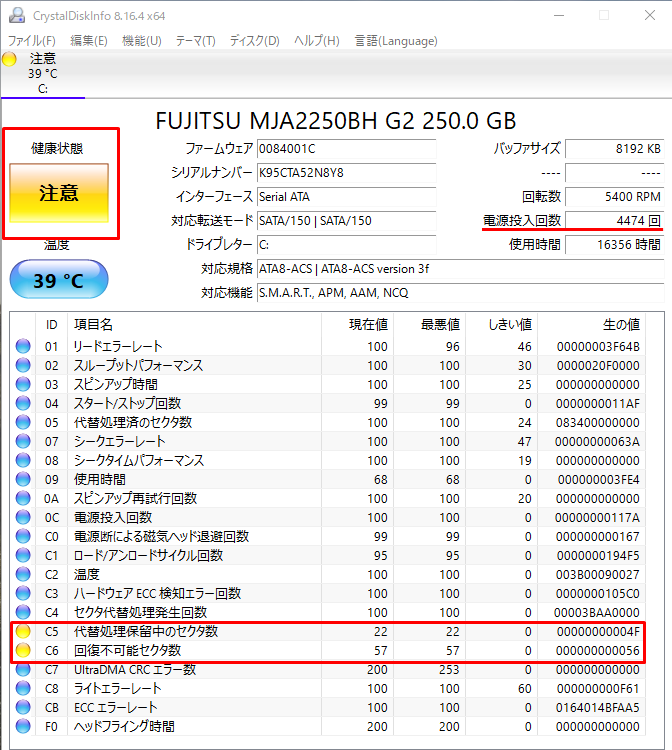Select the 回復不可能セクタ数 row
This screenshot has width=672, height=750.
tap(328, 651)
